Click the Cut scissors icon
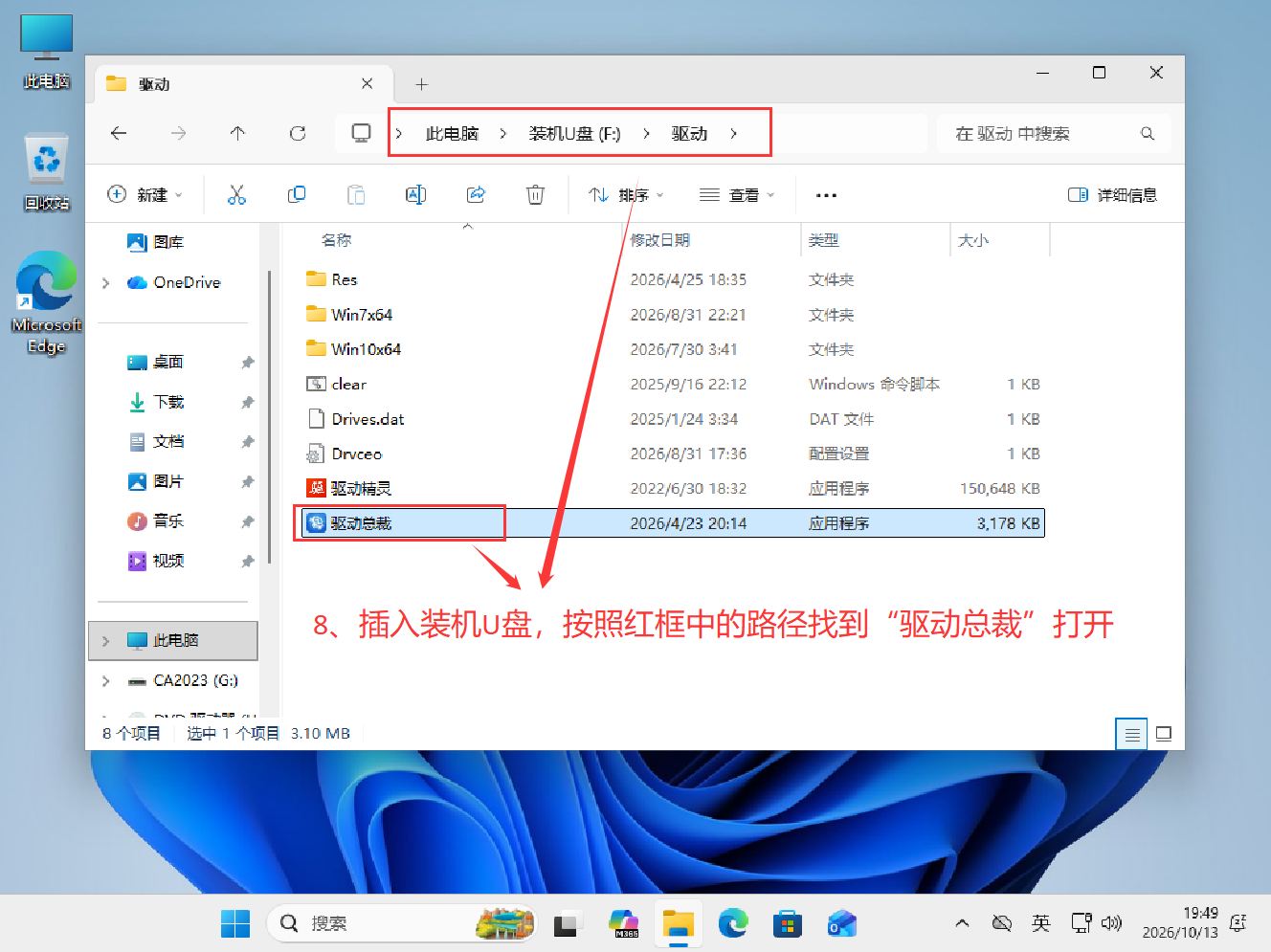Image resolution: width=1271 pixels, height=952 pixels. 236,195
